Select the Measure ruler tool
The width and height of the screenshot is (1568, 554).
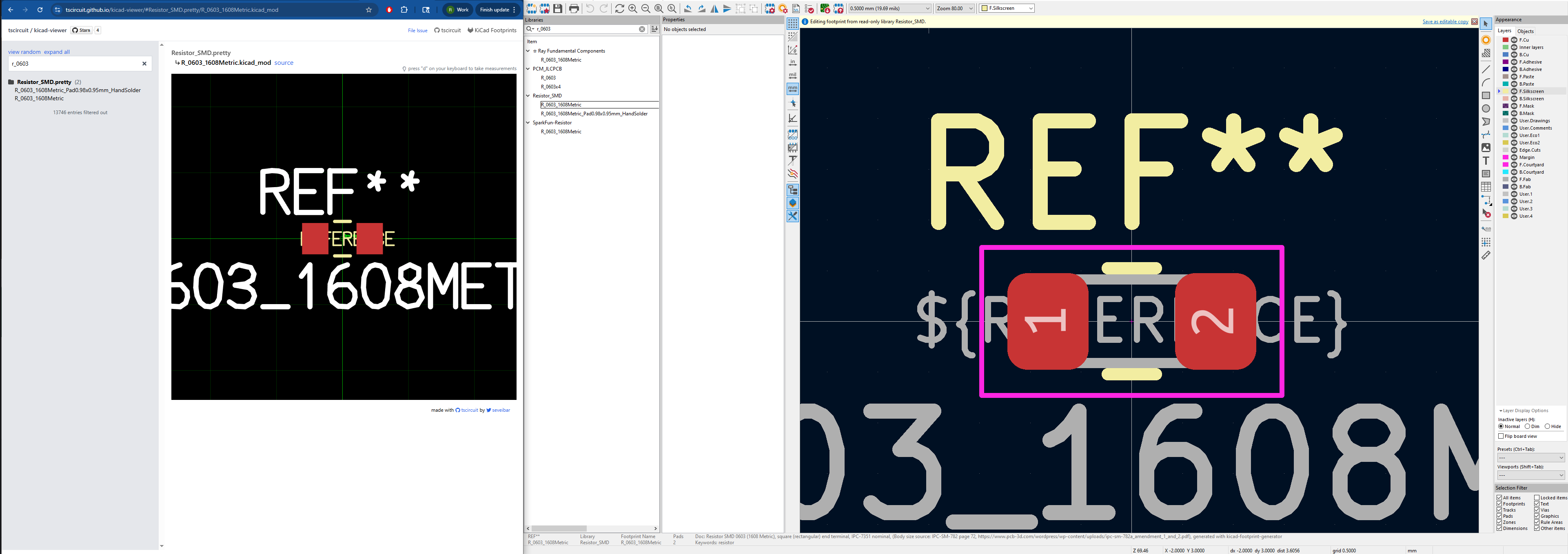(x=1486, y=256)
